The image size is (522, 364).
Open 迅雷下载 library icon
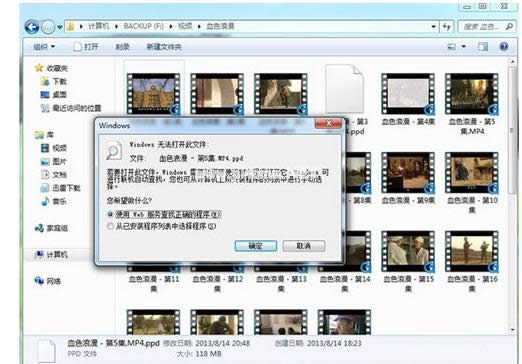[x=45, y=188]
